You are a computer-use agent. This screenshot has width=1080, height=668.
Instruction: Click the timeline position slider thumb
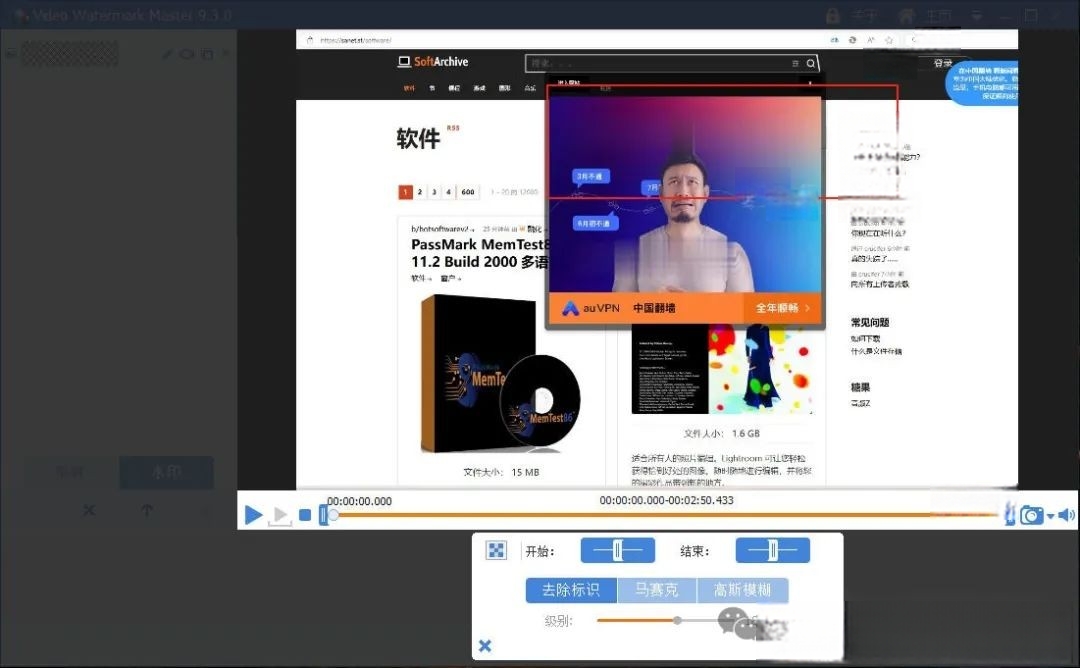point(333,515)
